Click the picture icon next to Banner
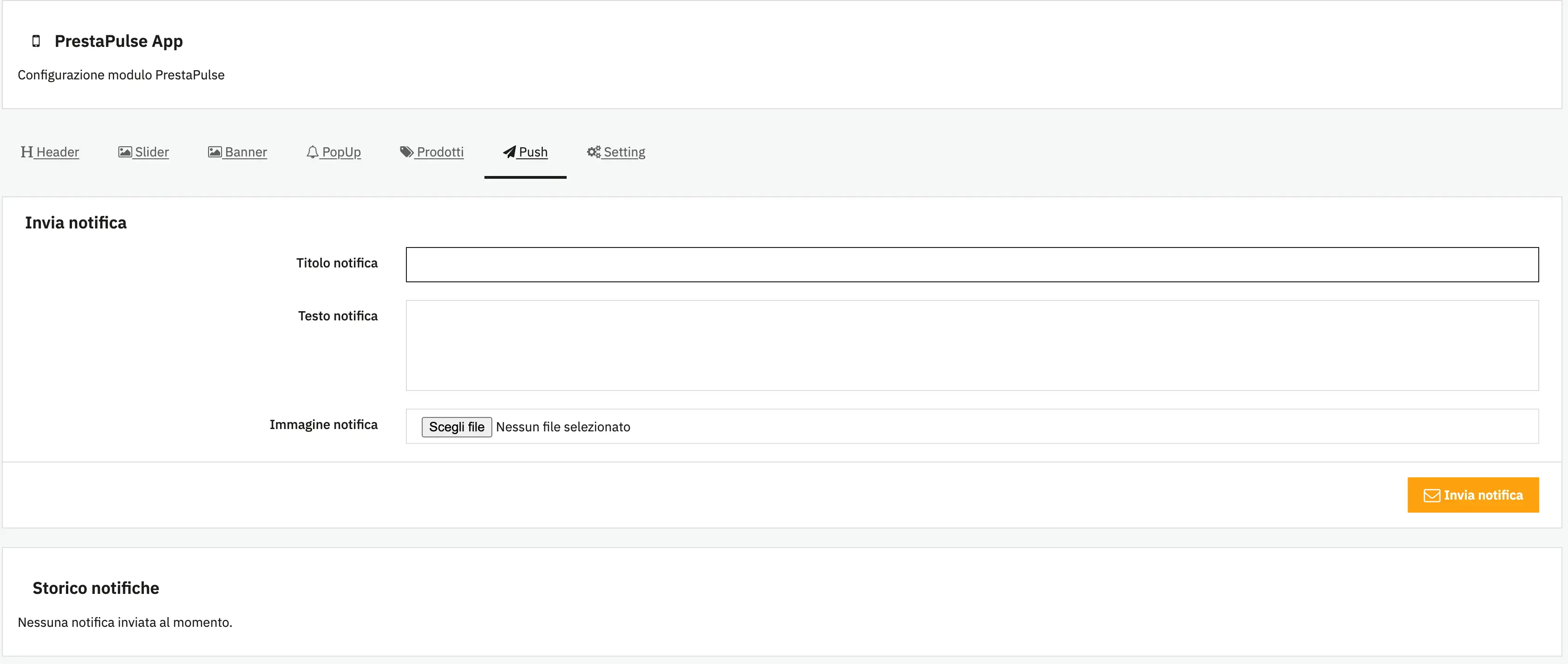Image resolution: width=1568 pixels, height=664 pixels. coord(215,151)
